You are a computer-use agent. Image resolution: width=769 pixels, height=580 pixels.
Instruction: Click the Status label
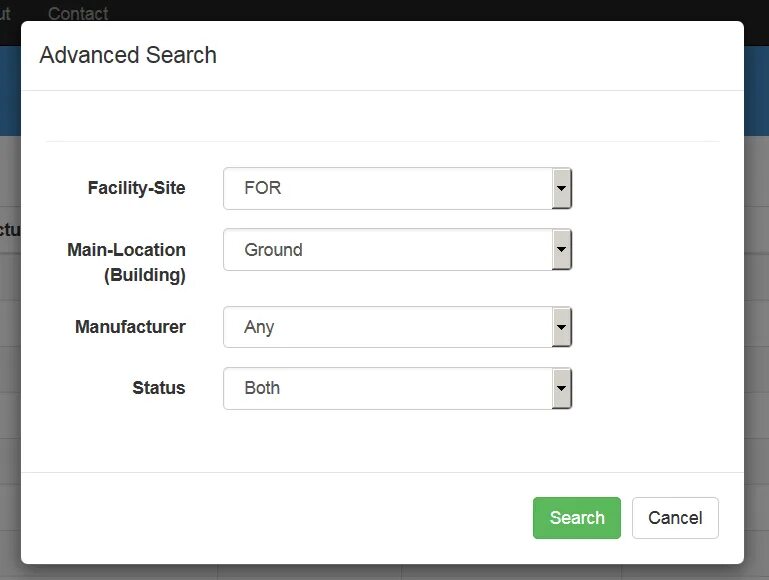click(159, 388)
